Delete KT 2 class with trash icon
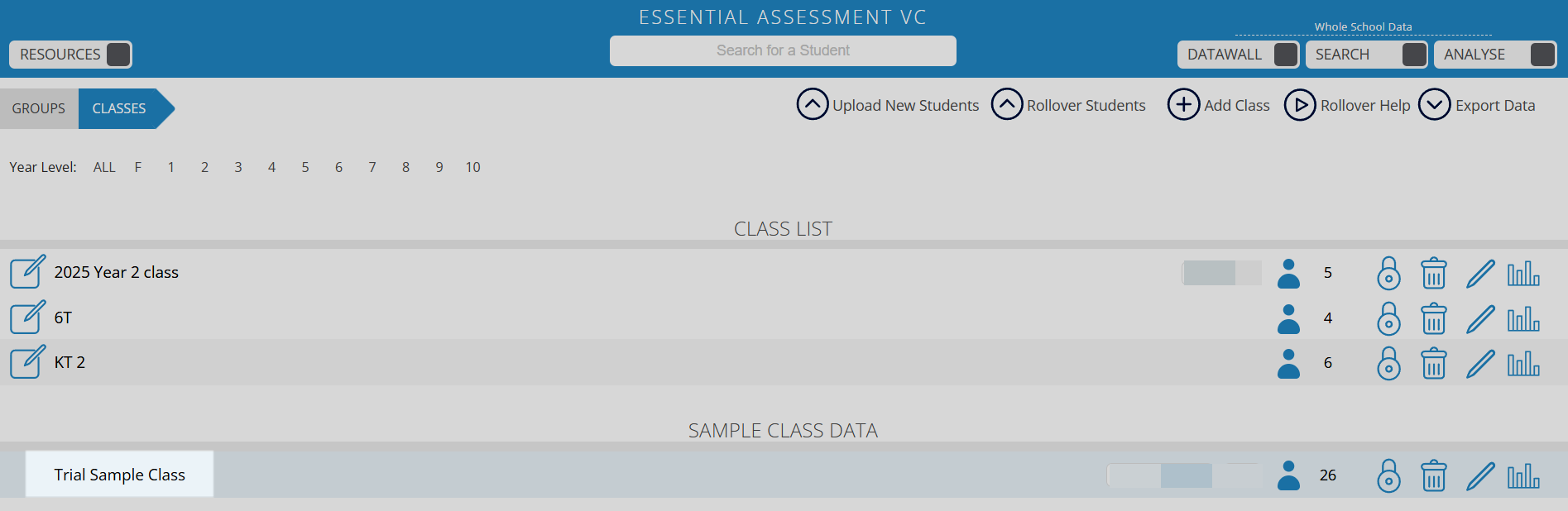The image size is (1568, 511). tap(1433, 363)
